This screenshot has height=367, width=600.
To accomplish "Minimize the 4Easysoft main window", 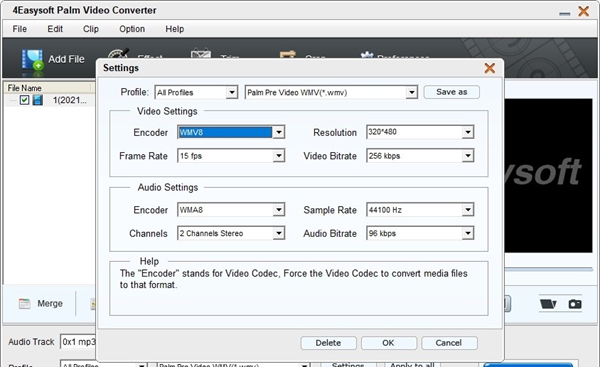I will pos(564,14).
